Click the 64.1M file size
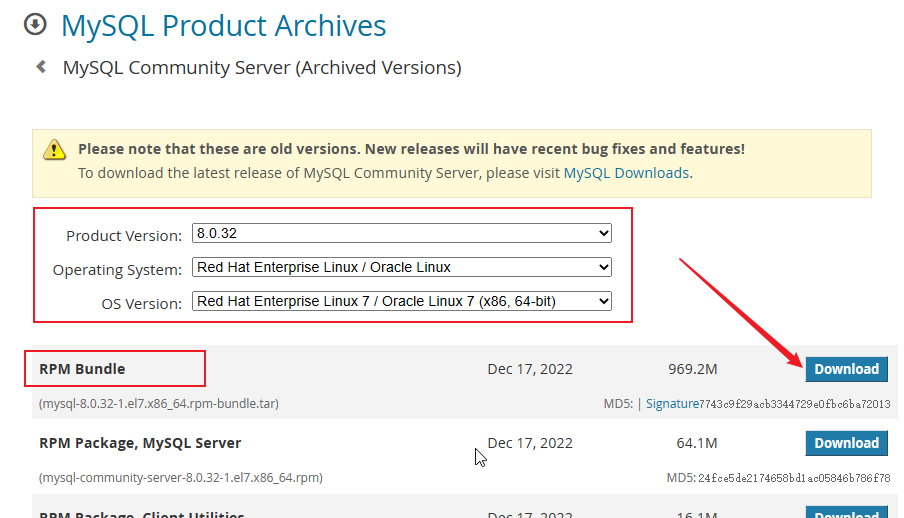This screenshot has width=904, height=518. (697, 443)
